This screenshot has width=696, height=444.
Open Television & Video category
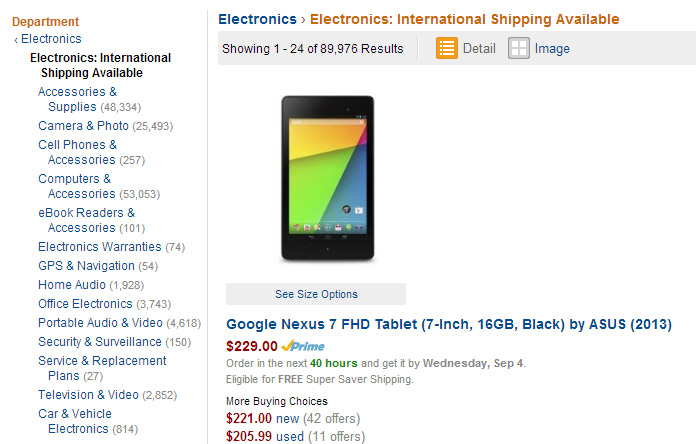[88, 395]
